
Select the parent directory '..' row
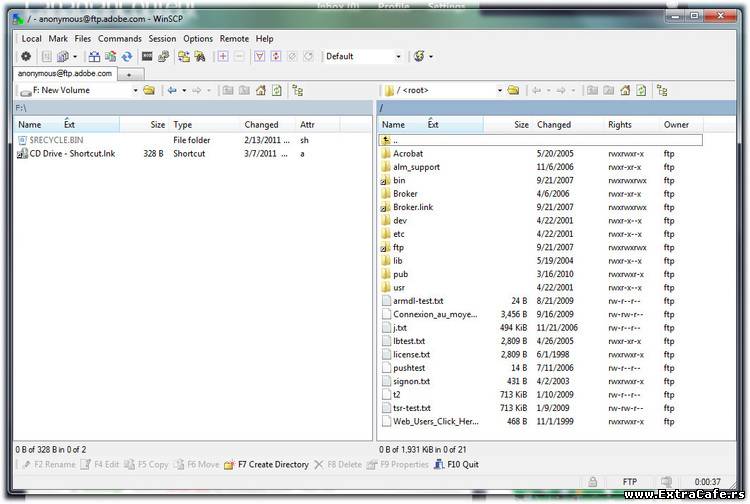pos(541,140)
